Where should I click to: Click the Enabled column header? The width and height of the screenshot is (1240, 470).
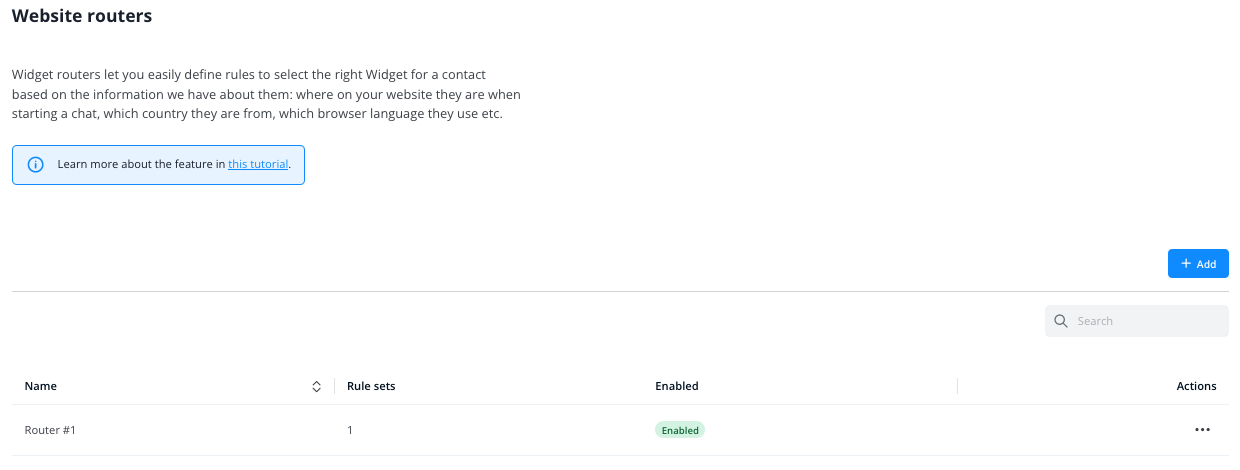pyautogui.click(x=677, y=386)
